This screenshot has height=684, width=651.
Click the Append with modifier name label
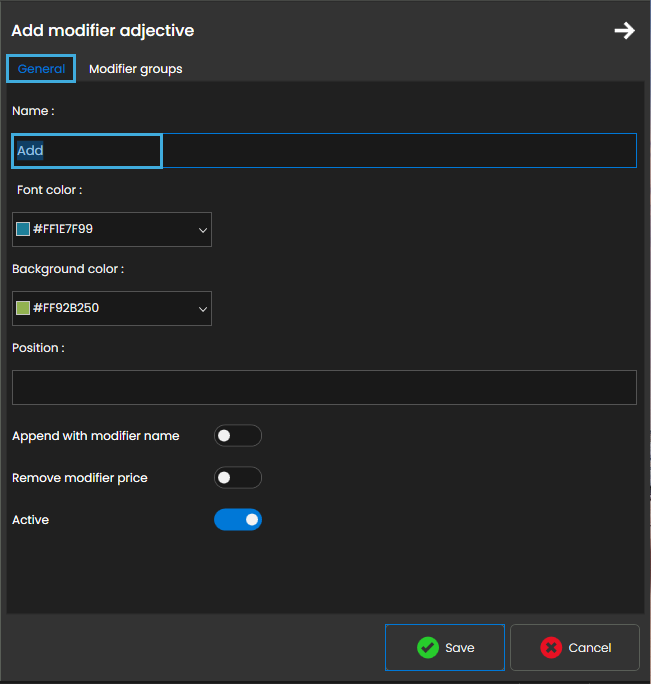(x=96, y=436)
